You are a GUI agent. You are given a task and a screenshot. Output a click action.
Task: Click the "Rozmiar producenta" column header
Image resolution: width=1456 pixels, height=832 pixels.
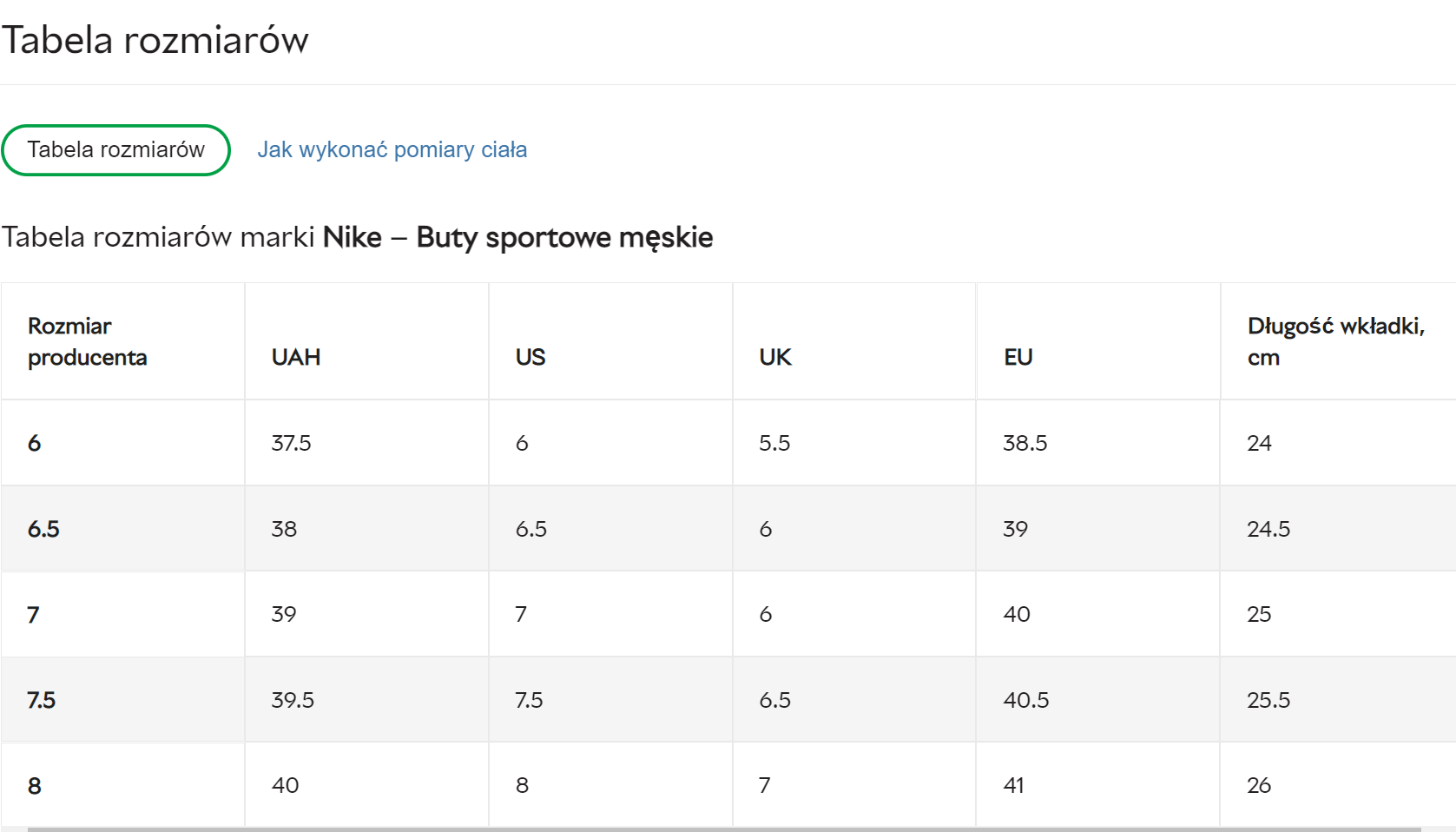[x=87, y=341]
